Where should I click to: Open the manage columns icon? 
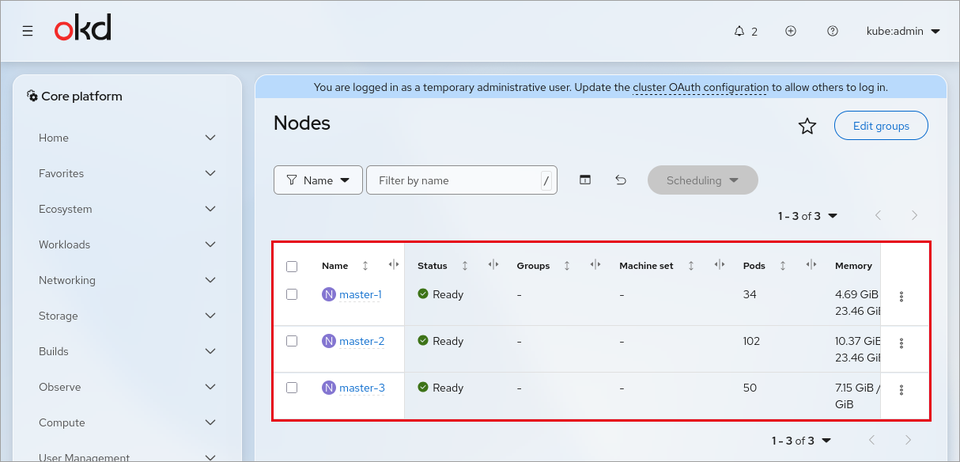pos(585,180)
